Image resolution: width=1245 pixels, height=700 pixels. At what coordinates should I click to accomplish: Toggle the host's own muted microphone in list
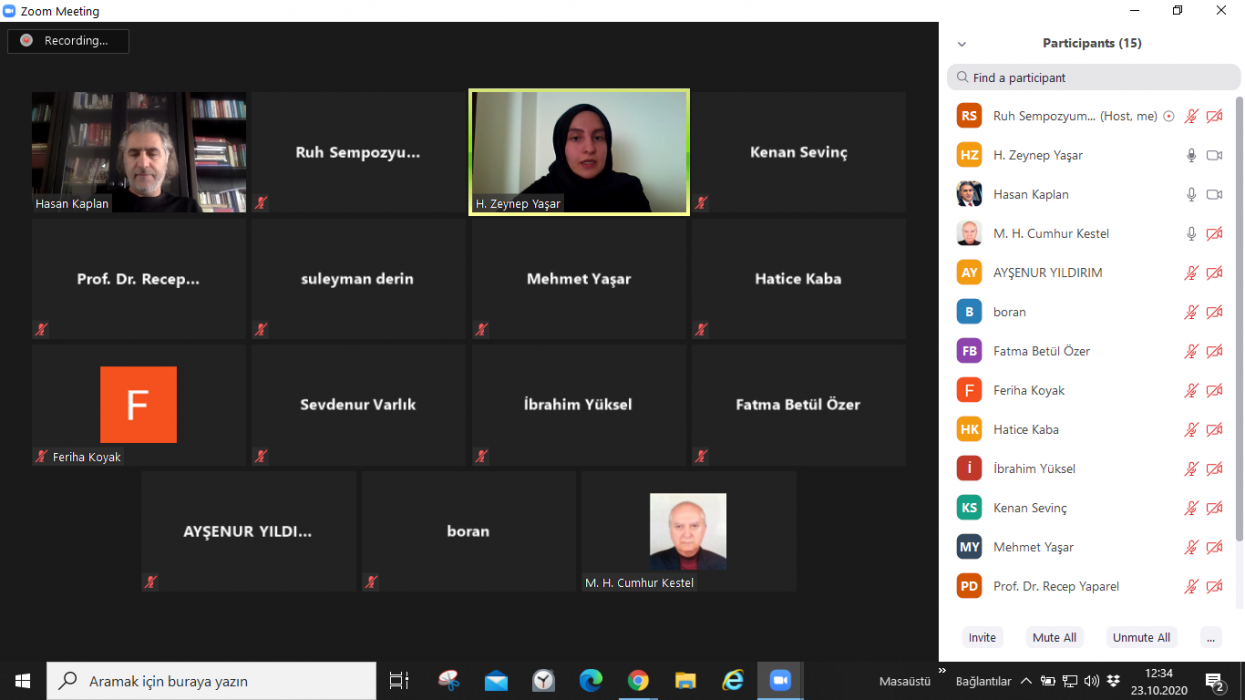click(1191, 116)
